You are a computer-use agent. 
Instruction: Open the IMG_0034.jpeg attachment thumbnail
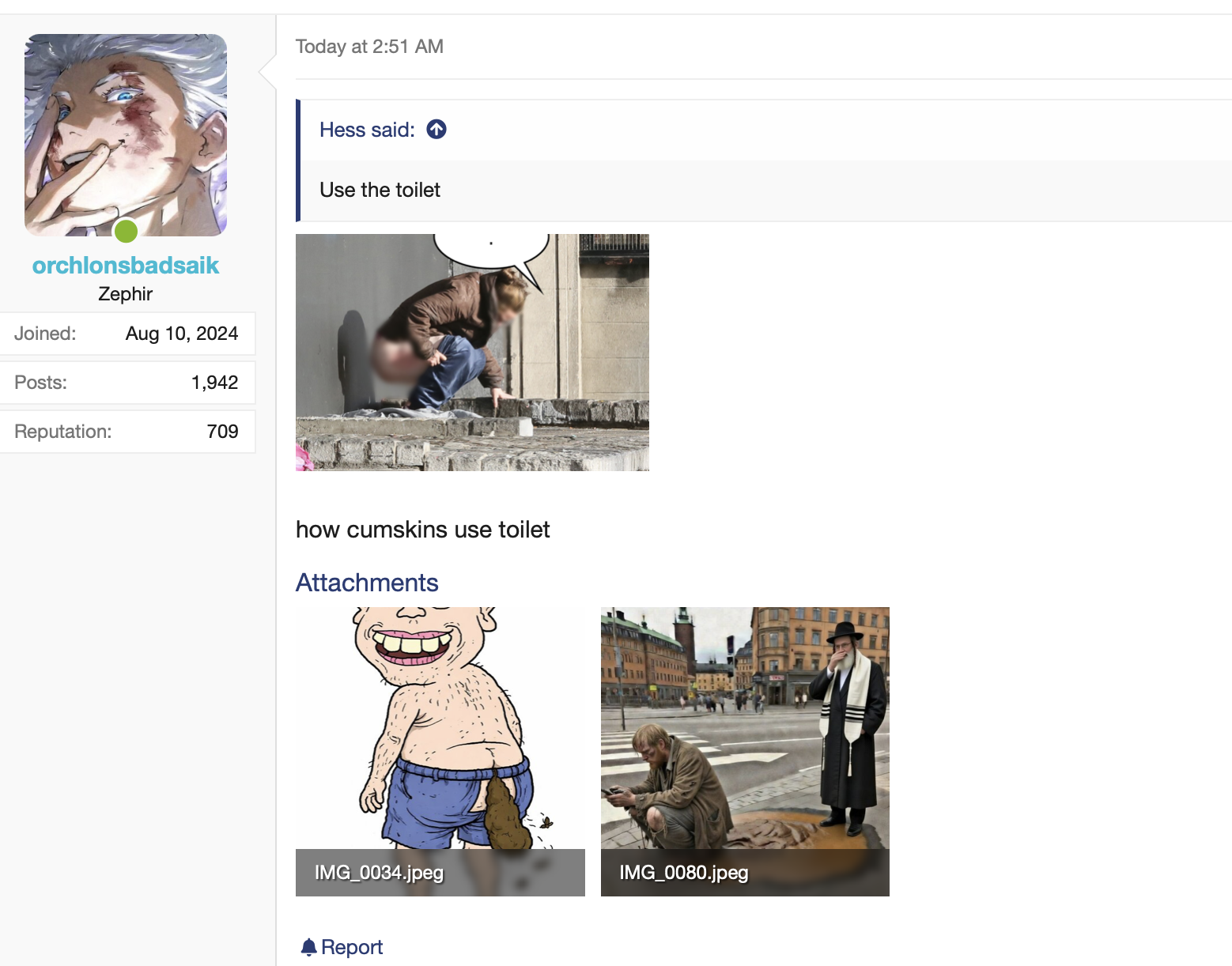pyautogui.click(x=440, y=751)
